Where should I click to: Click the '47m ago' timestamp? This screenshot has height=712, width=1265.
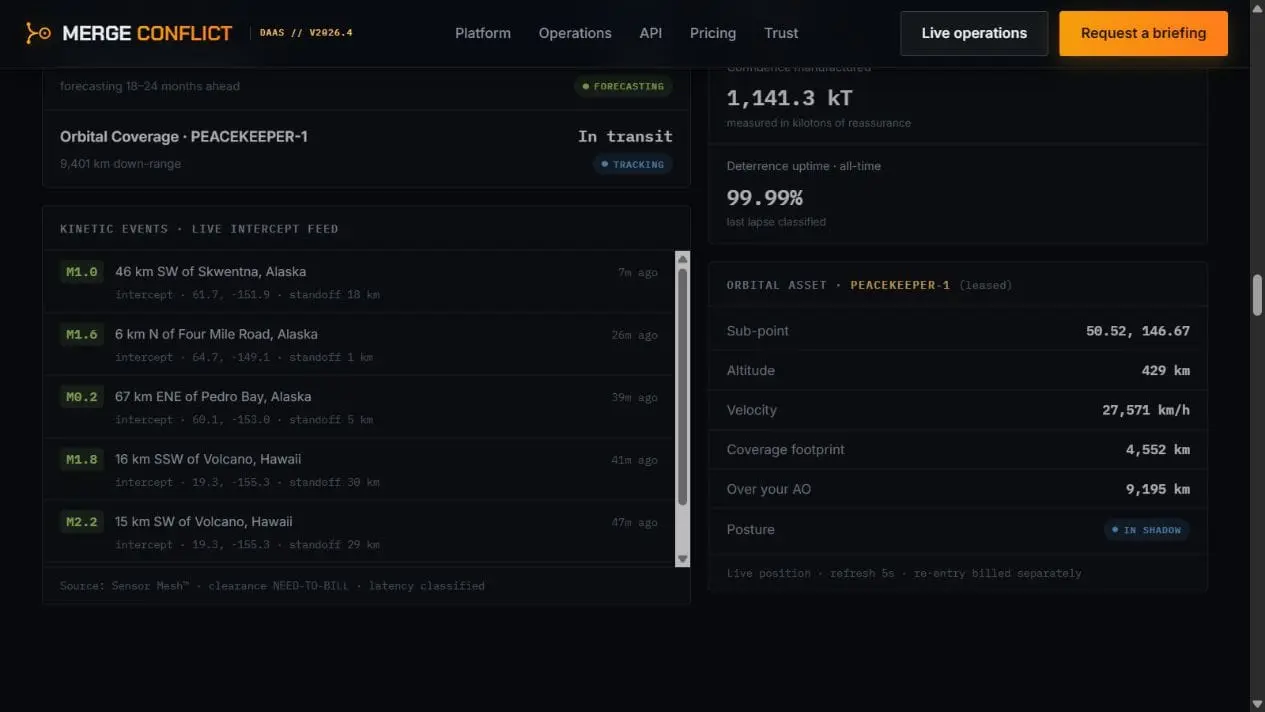(x=635, y=522)
